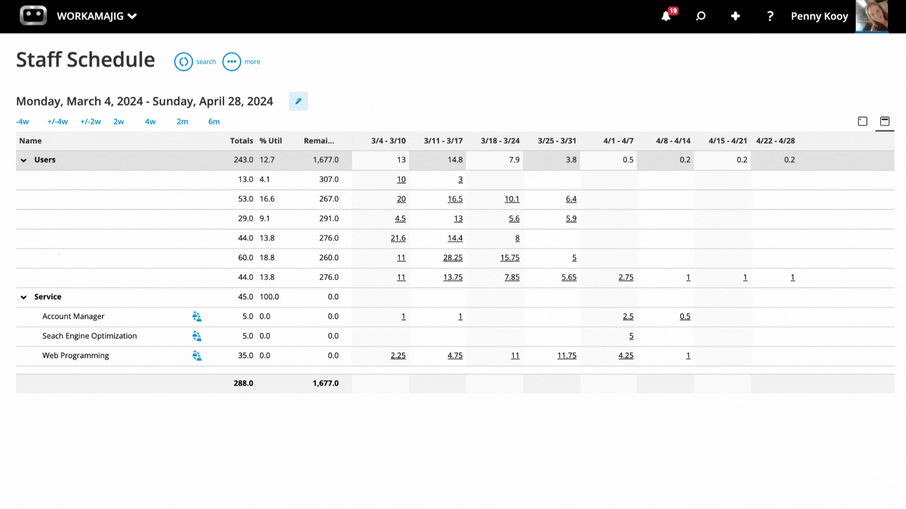Select the underlined header-bar view toggle
The width and height of the screenshot is (906, 509).
click(x=885, y=121)
